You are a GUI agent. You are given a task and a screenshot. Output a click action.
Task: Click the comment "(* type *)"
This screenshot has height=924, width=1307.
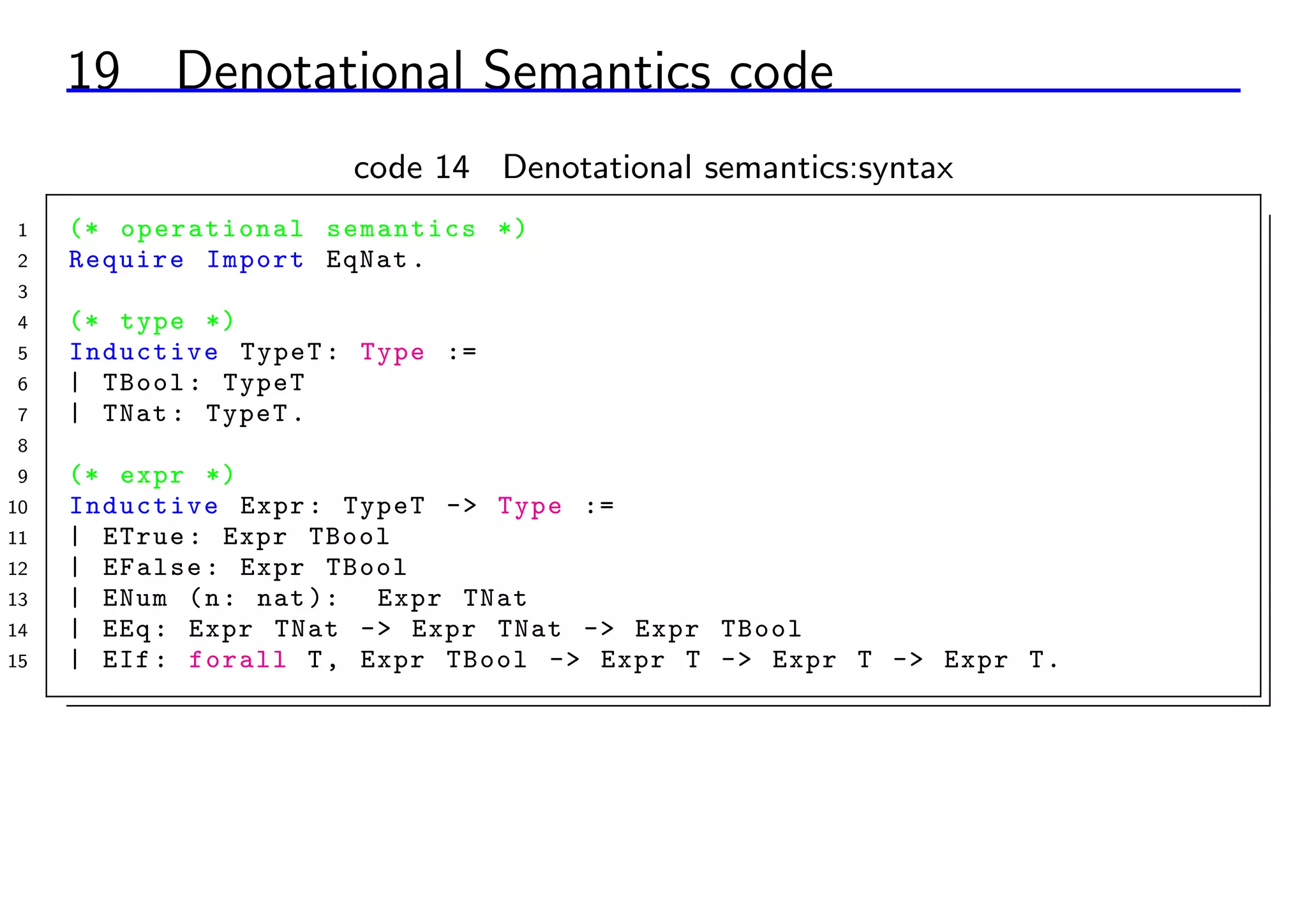pyautogui.click(x=152, y=320)
